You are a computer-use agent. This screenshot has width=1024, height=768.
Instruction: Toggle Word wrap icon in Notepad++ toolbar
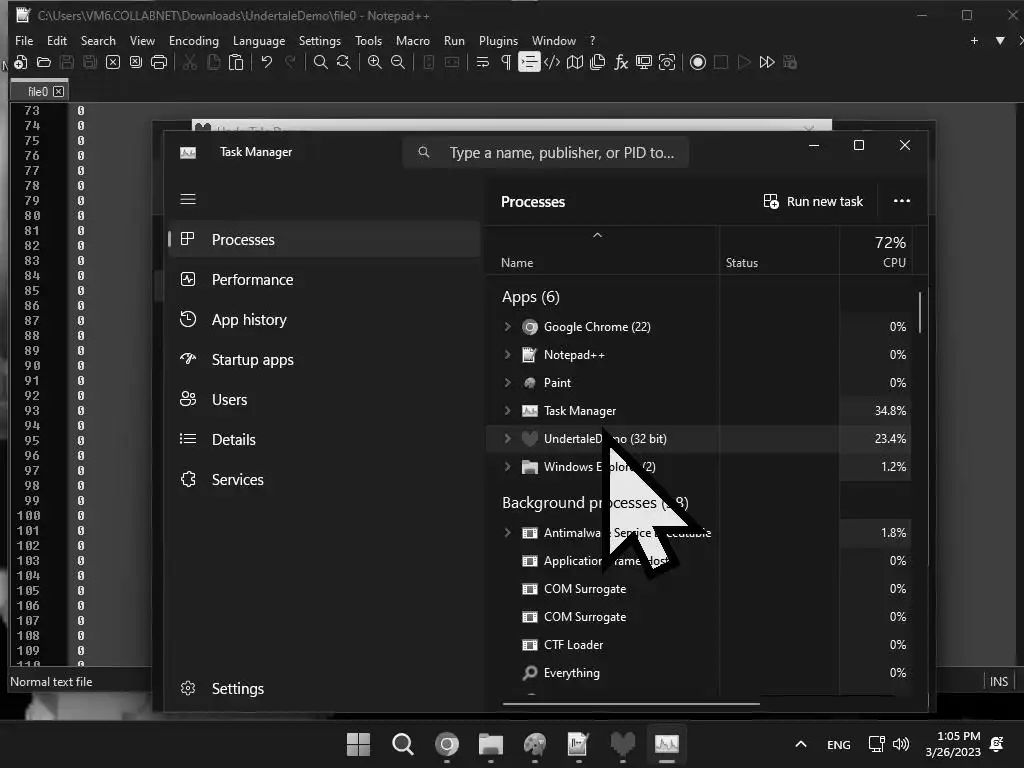tap(483, 62)
